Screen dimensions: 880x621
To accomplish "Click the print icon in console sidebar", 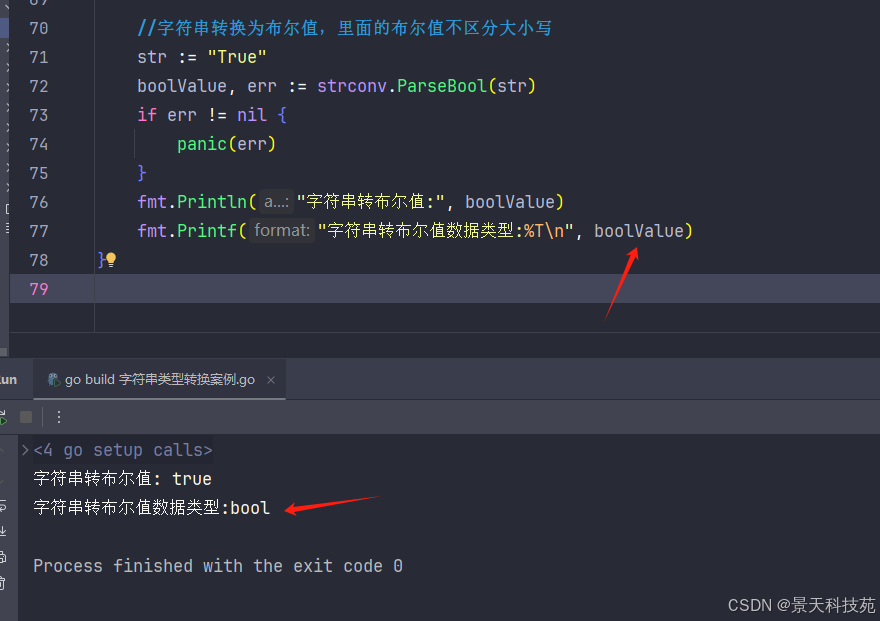I will pyautogui.click(x=3, y=557).
